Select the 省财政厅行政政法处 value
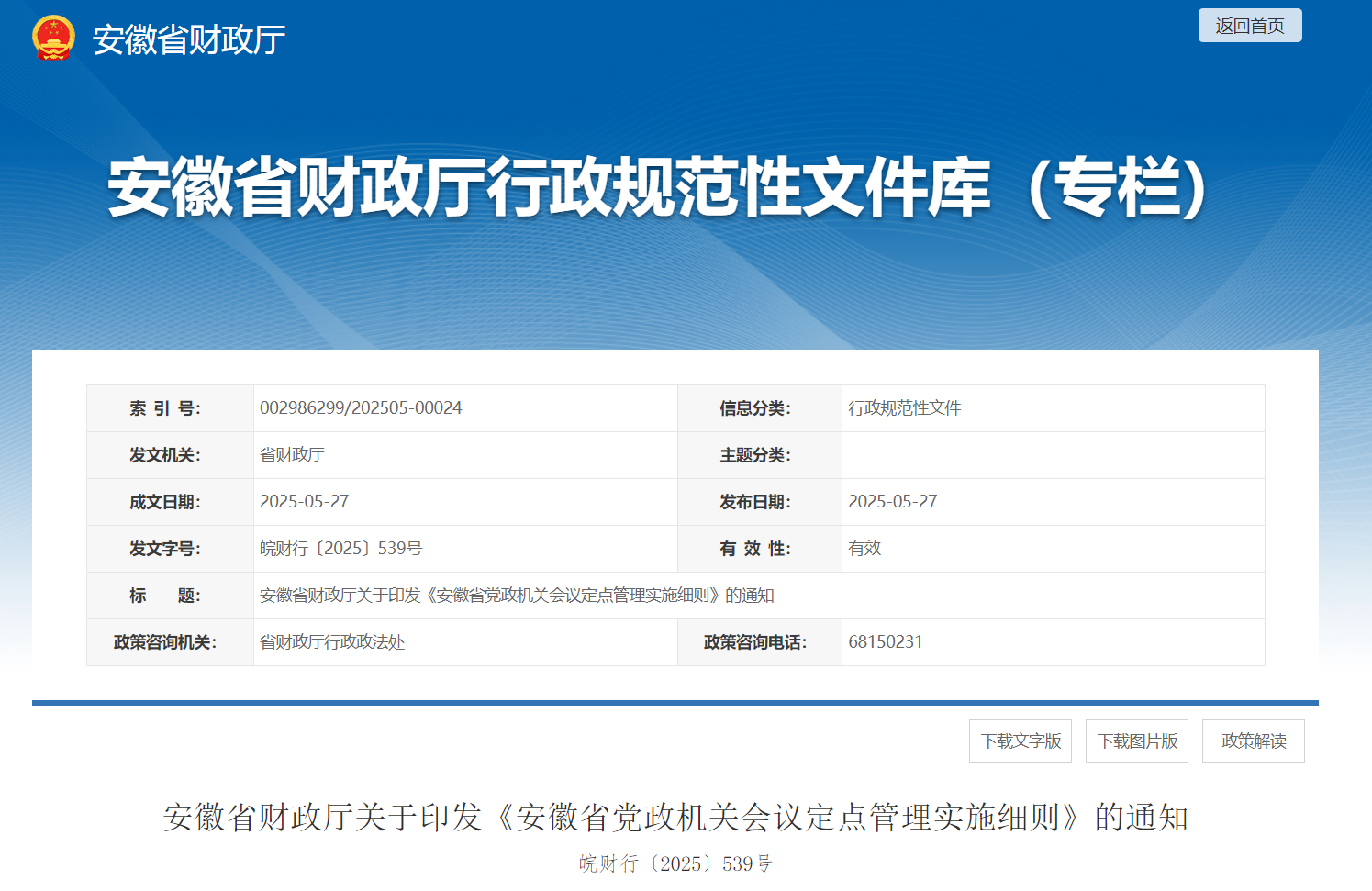Image resolution: width=1372 pixels, height=891 pixels. [332, 642]
